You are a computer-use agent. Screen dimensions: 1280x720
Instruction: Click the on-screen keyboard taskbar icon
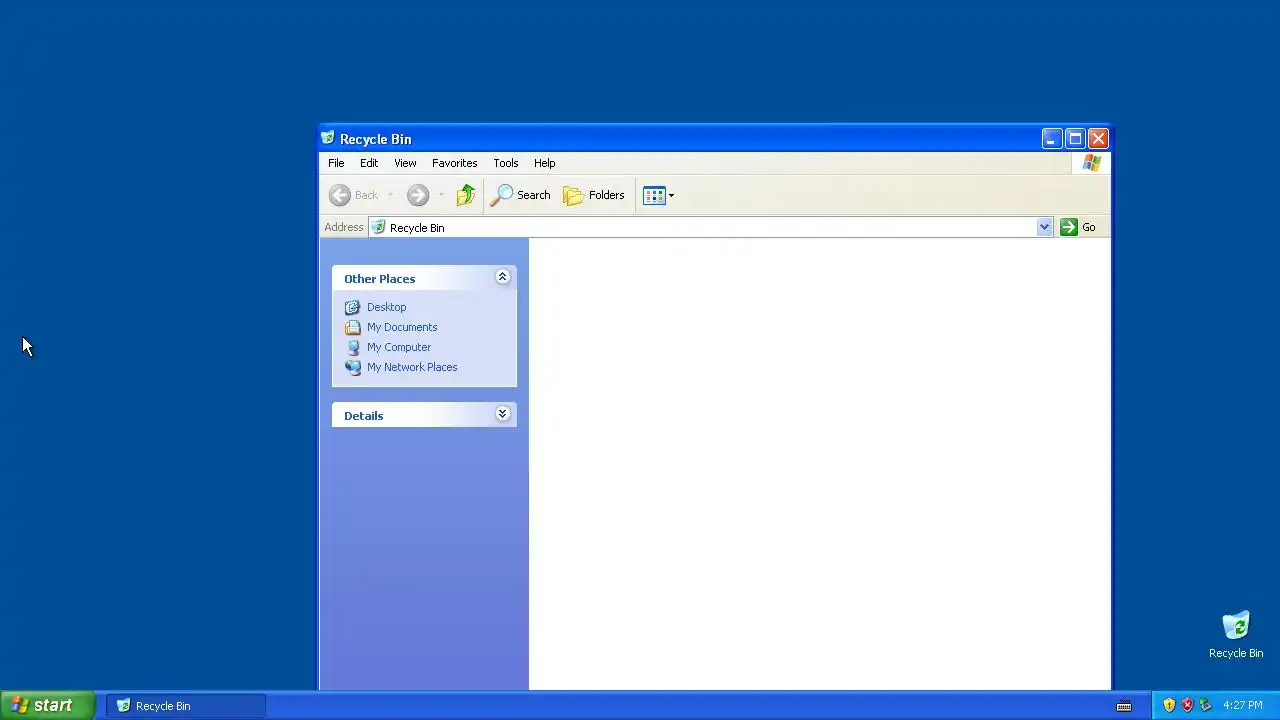coord(1124,706)
